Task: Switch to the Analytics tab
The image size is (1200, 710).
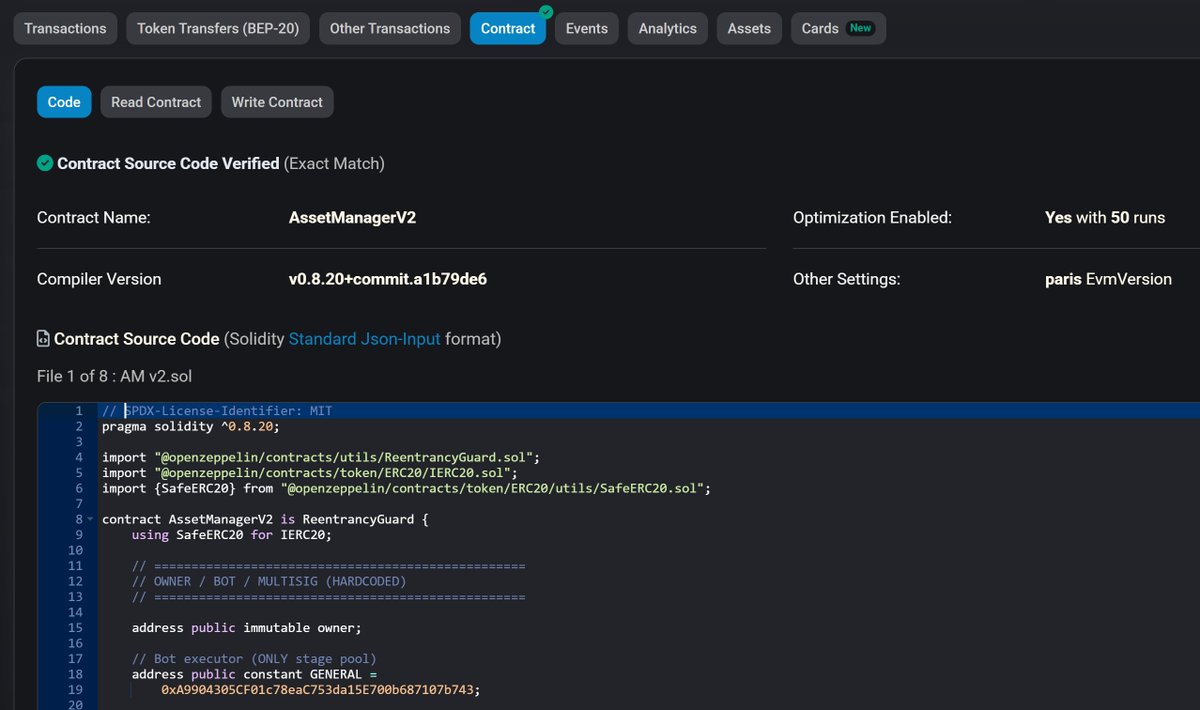Action: pyautogui.click(x=668, y=28)
